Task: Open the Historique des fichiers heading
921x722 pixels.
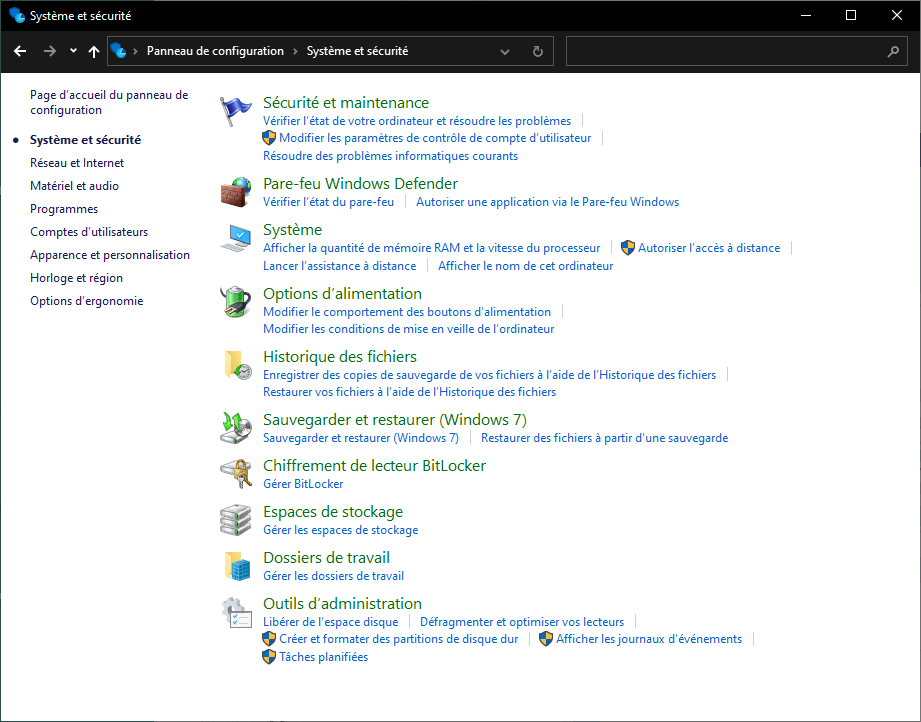Action: click(340, 356)
